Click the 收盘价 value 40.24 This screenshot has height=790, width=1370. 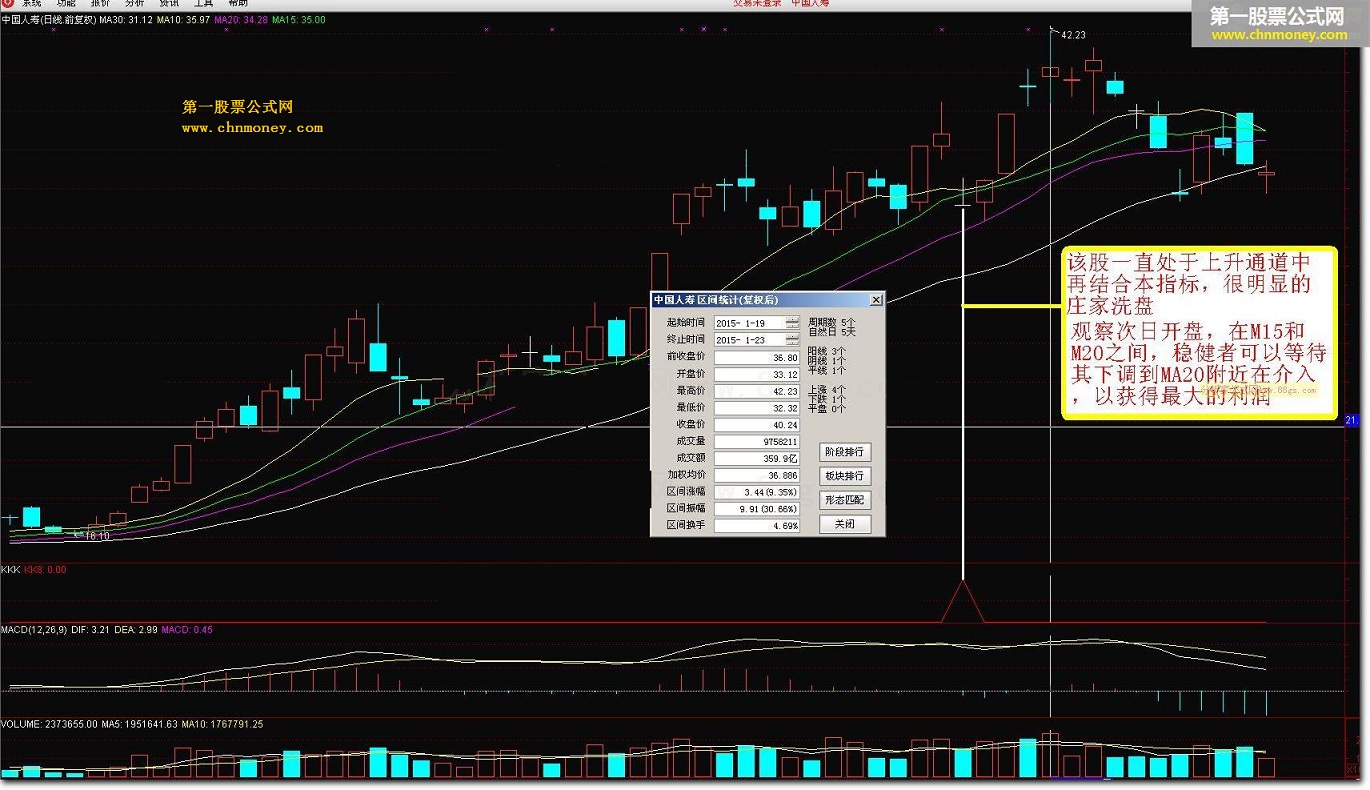[757, 425]
